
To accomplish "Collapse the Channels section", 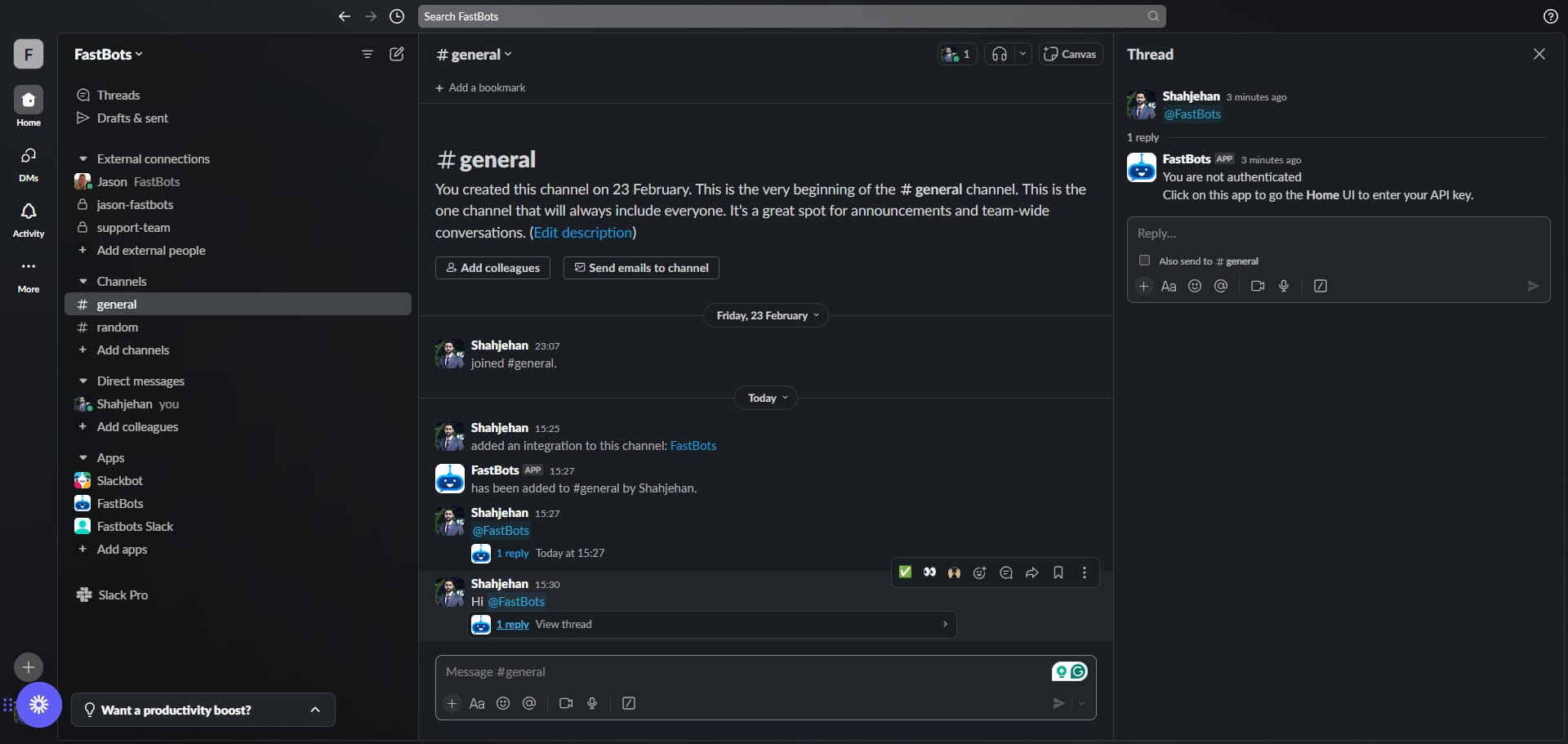I will click(x=82, y=282).
